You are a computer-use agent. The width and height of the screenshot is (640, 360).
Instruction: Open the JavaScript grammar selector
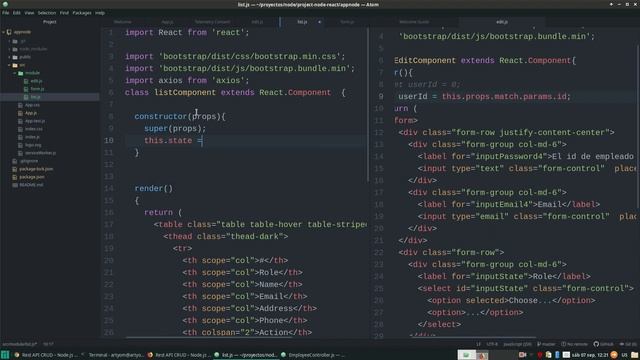pyautogui.click(x=517, y=344)
